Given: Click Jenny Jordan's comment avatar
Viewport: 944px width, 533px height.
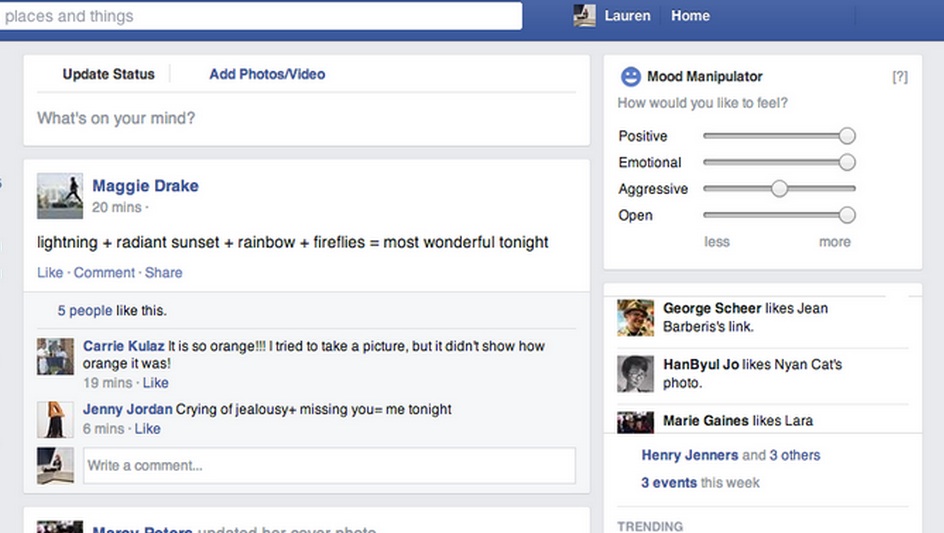Looking at the screenshot, I should 55,419.
